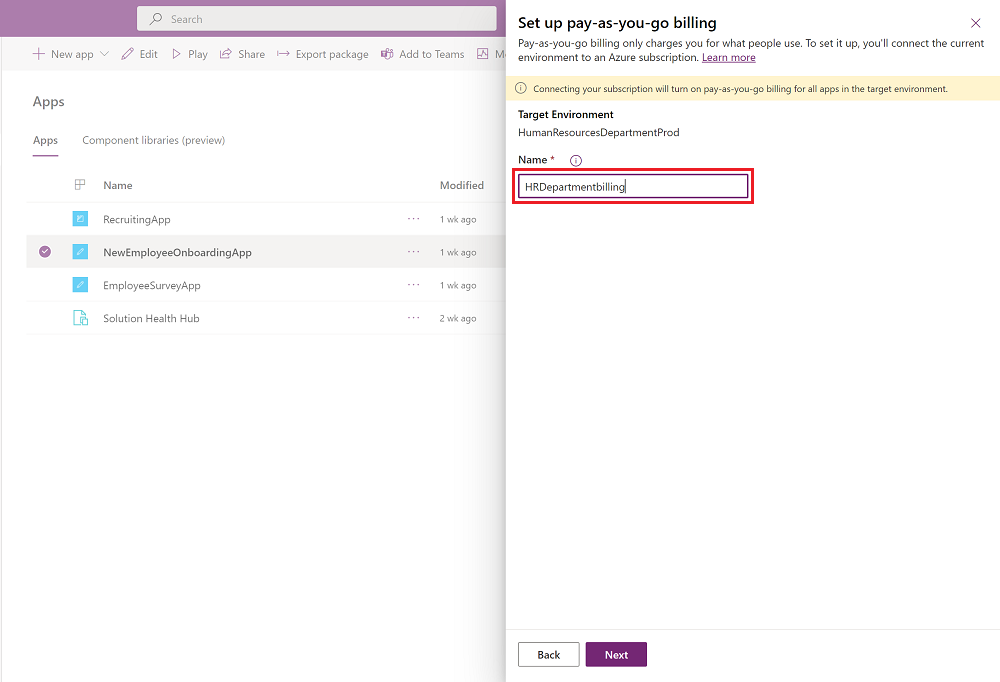Open more options for RecruitingApp
This screenshot has width=1000, height=682.
click(414, 219)
